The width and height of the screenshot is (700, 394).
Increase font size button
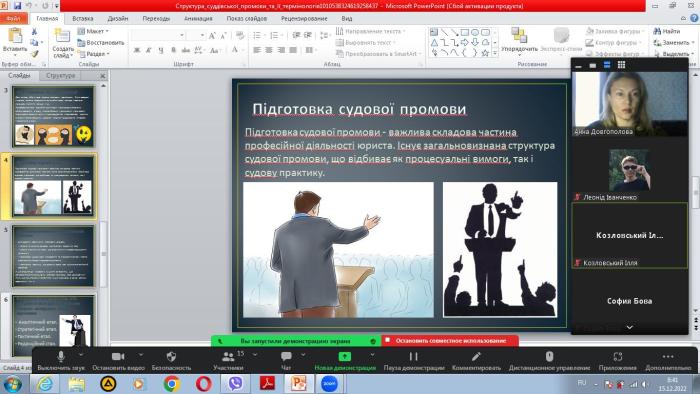pyautogui.click(x=212, y=35)
